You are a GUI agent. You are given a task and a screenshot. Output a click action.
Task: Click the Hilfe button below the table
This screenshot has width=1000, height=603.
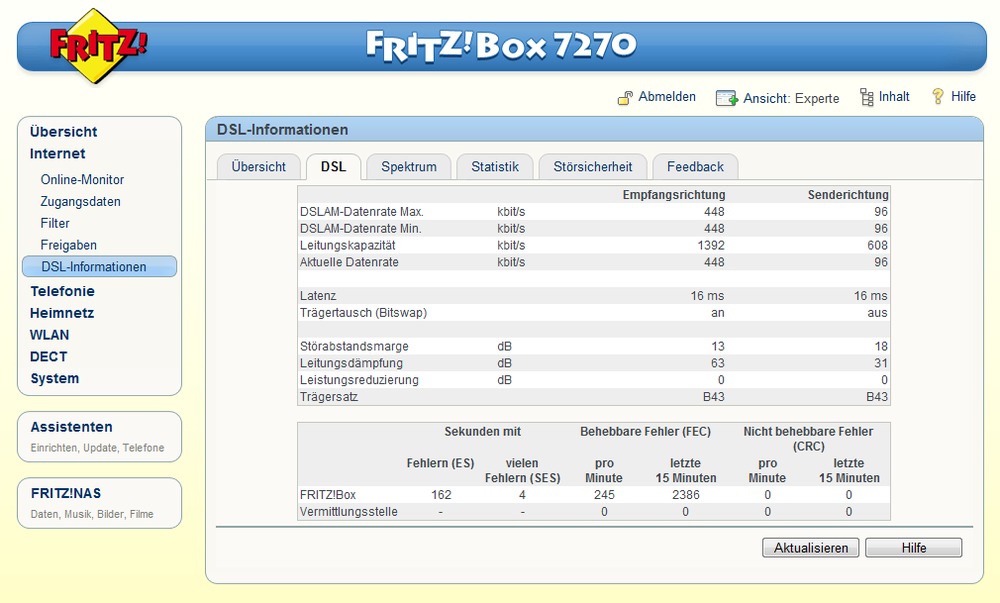914,548
